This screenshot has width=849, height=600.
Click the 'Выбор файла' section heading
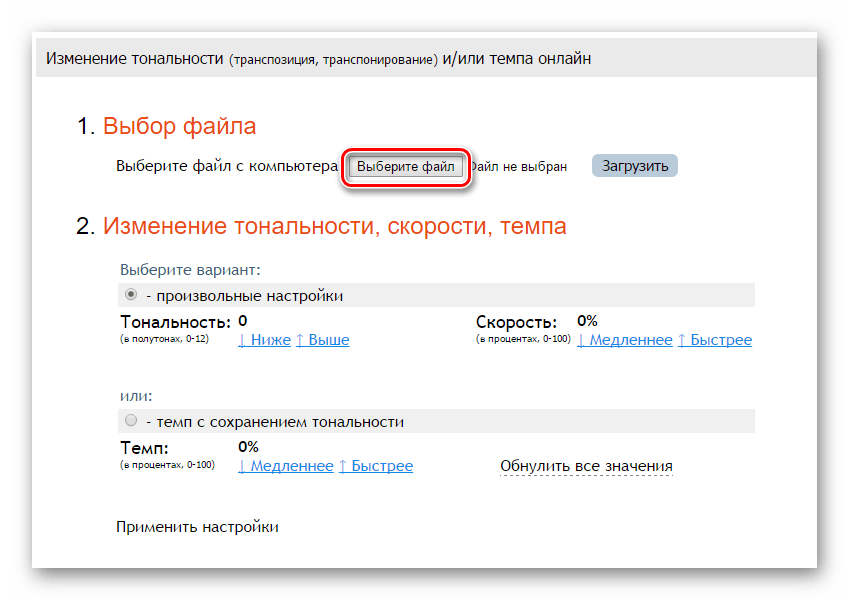point(179,127)
